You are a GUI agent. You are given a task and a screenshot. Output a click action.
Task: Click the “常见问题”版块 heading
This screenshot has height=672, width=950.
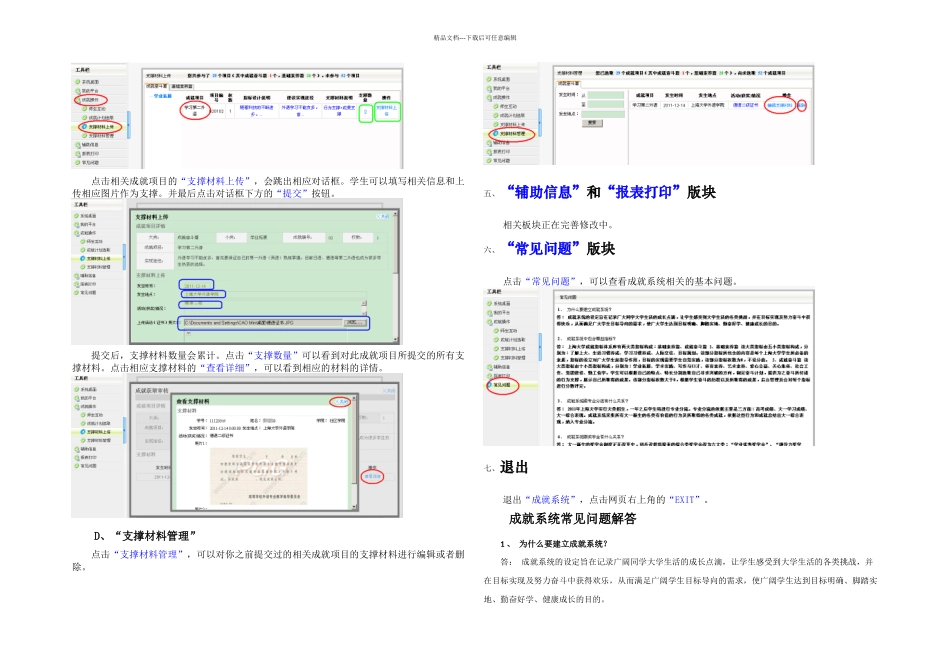point(561,249)
